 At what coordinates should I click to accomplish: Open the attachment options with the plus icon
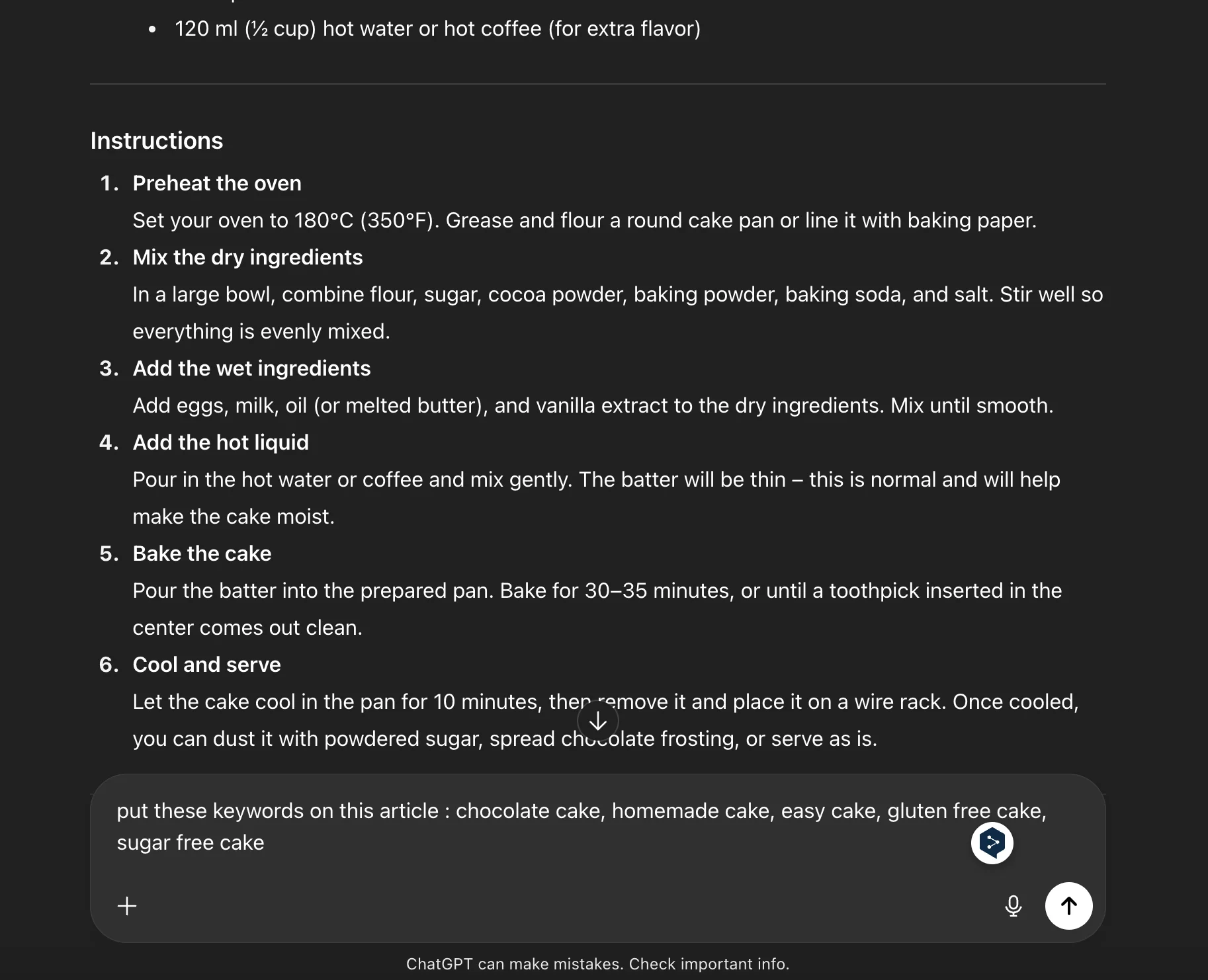pyautogui.click(x=127, y=906)
